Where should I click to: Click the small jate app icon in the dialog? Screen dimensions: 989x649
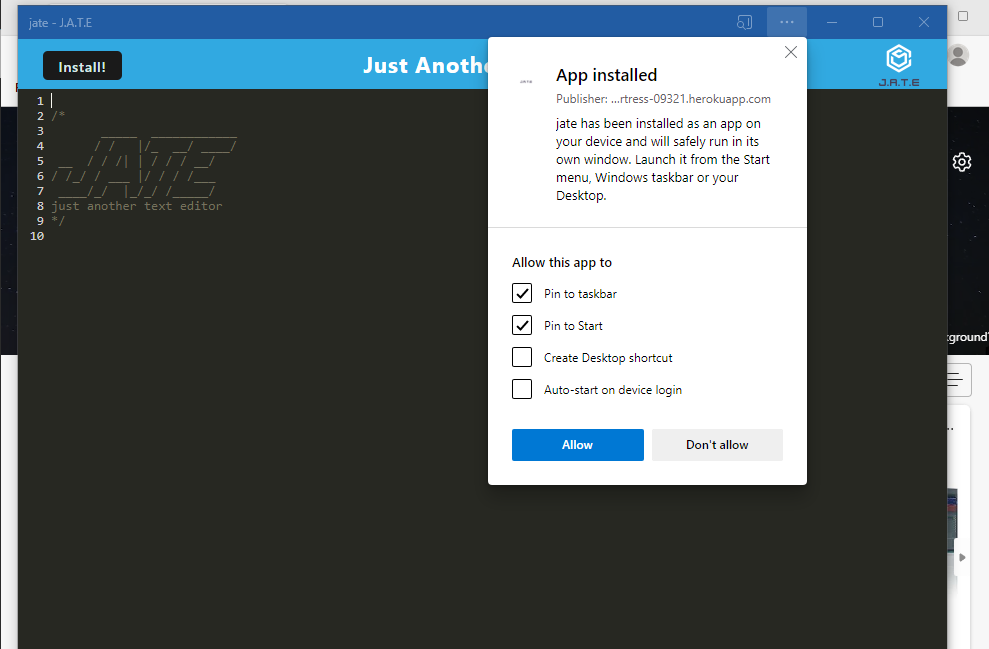pyautogui.click(x=525, y=81)
